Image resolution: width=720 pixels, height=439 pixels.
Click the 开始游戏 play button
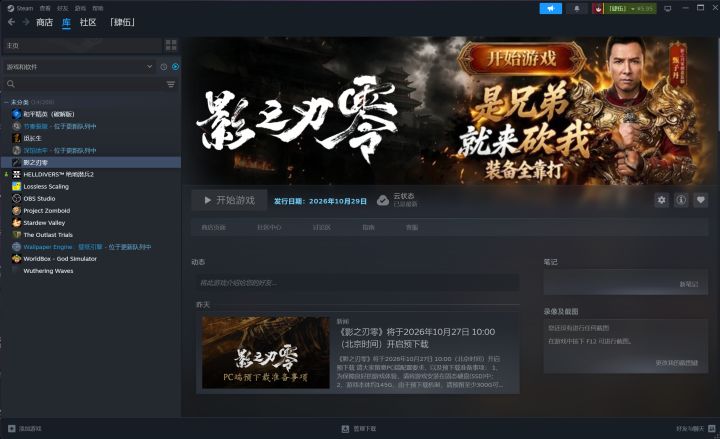[x=229, y=200]
